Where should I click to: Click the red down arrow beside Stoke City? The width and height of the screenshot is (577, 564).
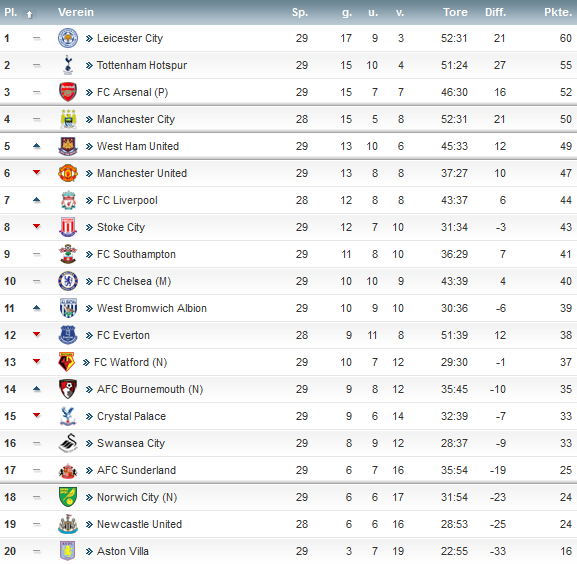(x=36, y=226)
